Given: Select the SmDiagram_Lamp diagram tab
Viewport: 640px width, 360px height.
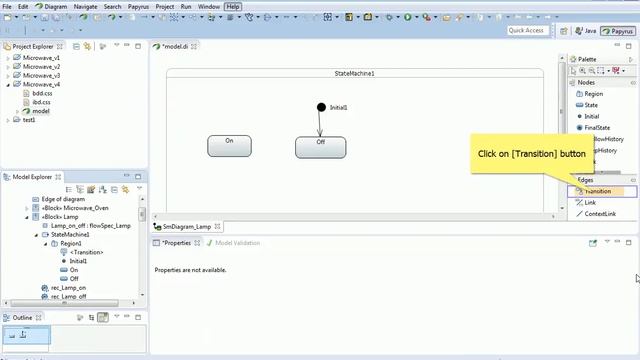Looking at the screenshot, I should 187,227.
